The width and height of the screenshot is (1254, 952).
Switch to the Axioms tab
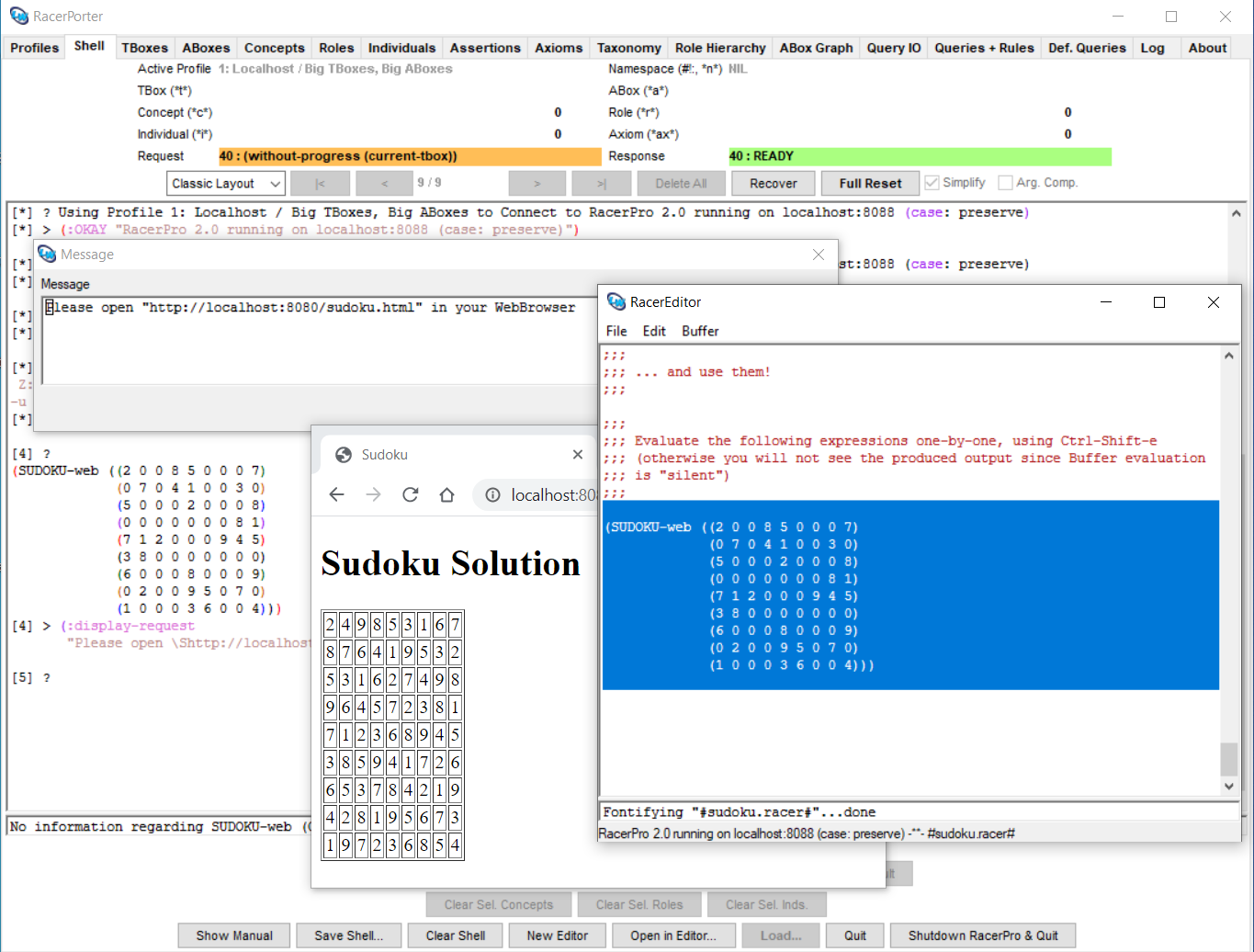(559, 48)
